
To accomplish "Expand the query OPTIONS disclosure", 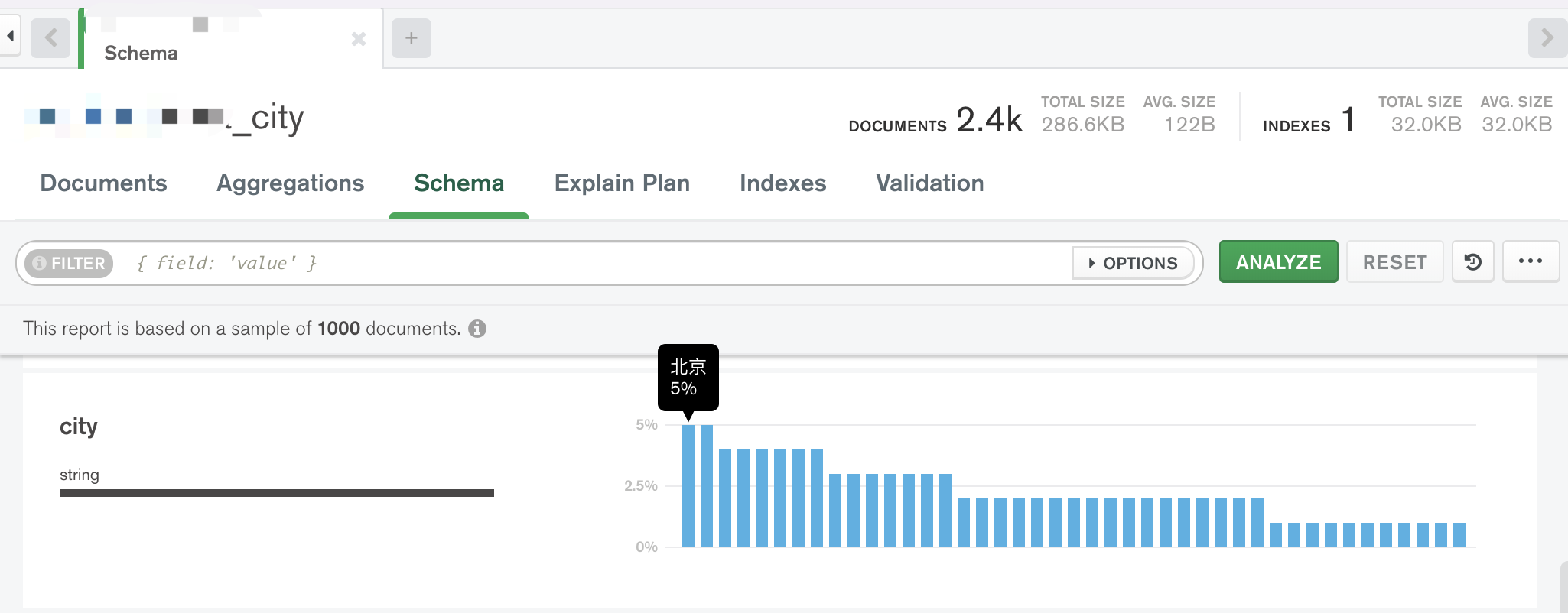I will click(x=1133, y=263).
